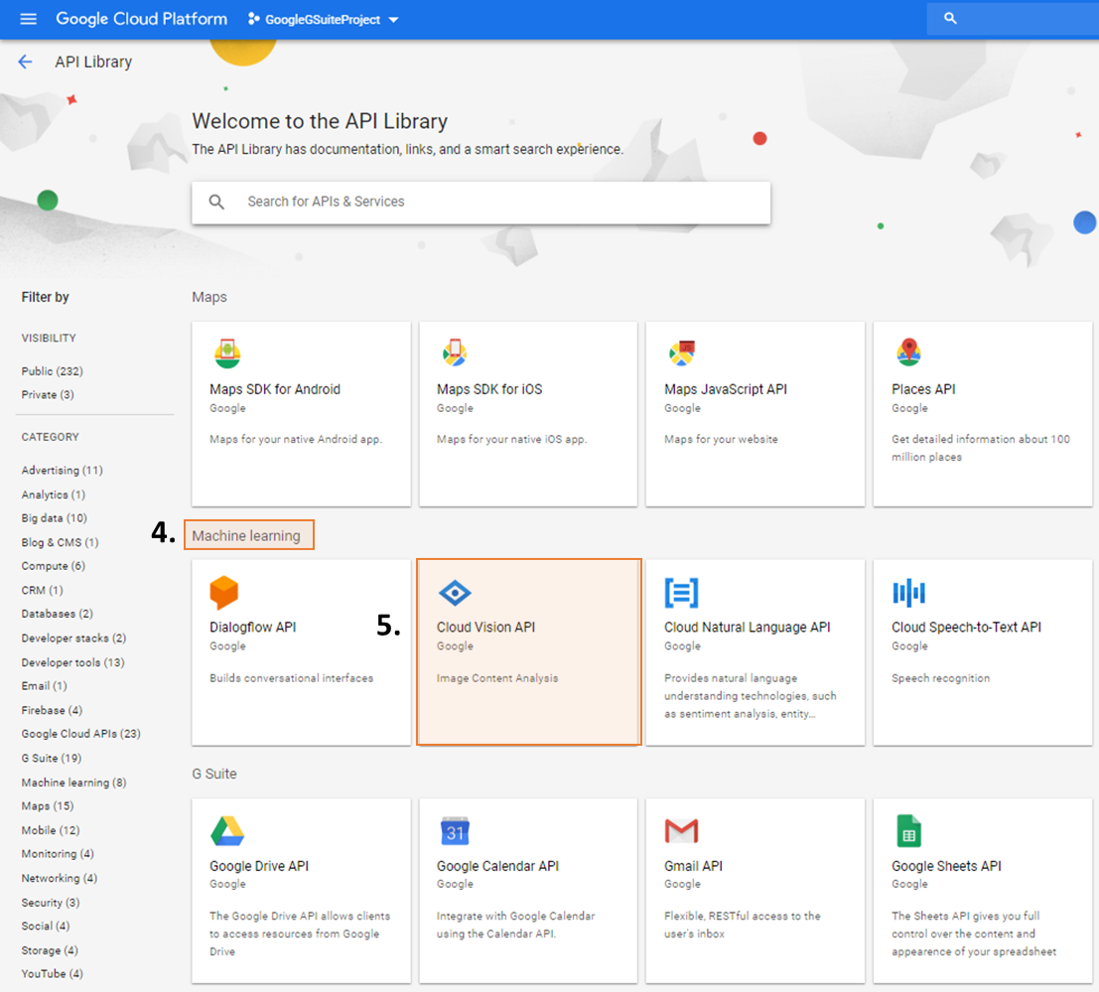Image resolution: width=1099 pixels, height=992 pixels.
Task: Filter by Email (1) category
Action: pos(44,686)
